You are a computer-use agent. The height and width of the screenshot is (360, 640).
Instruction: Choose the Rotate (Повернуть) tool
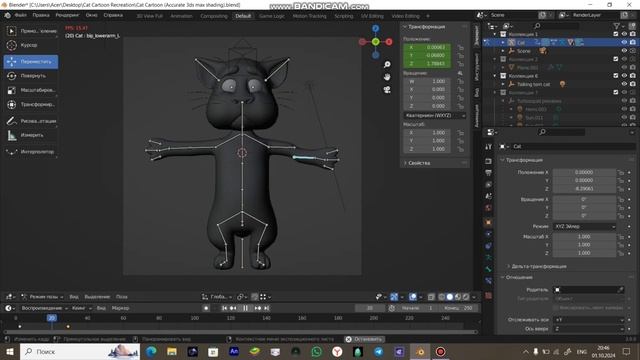(31, 76)
